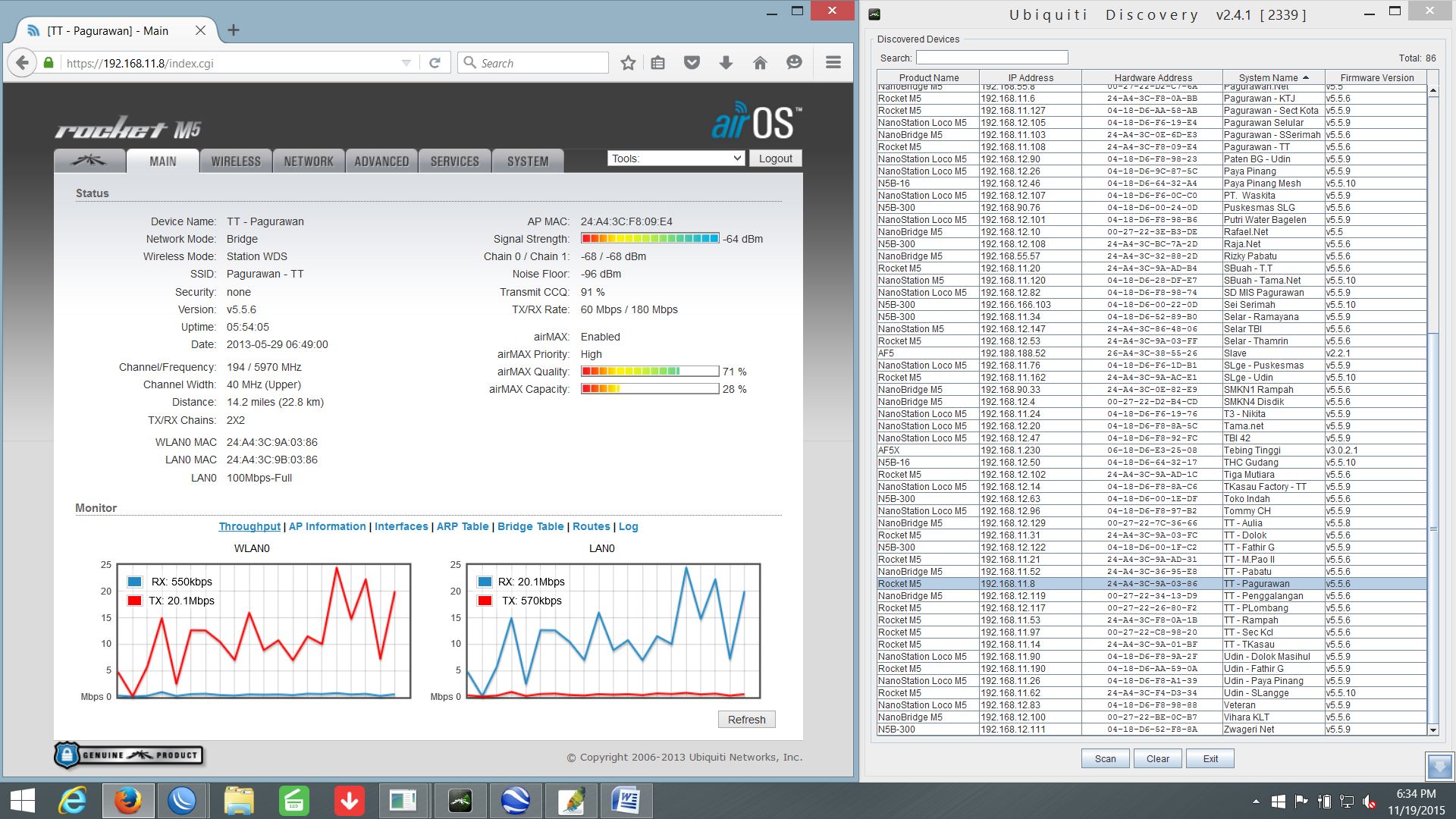The image size is (1456, 819).
Task: Click the Network tab in airOS
Action: click(x=307, y=161)
